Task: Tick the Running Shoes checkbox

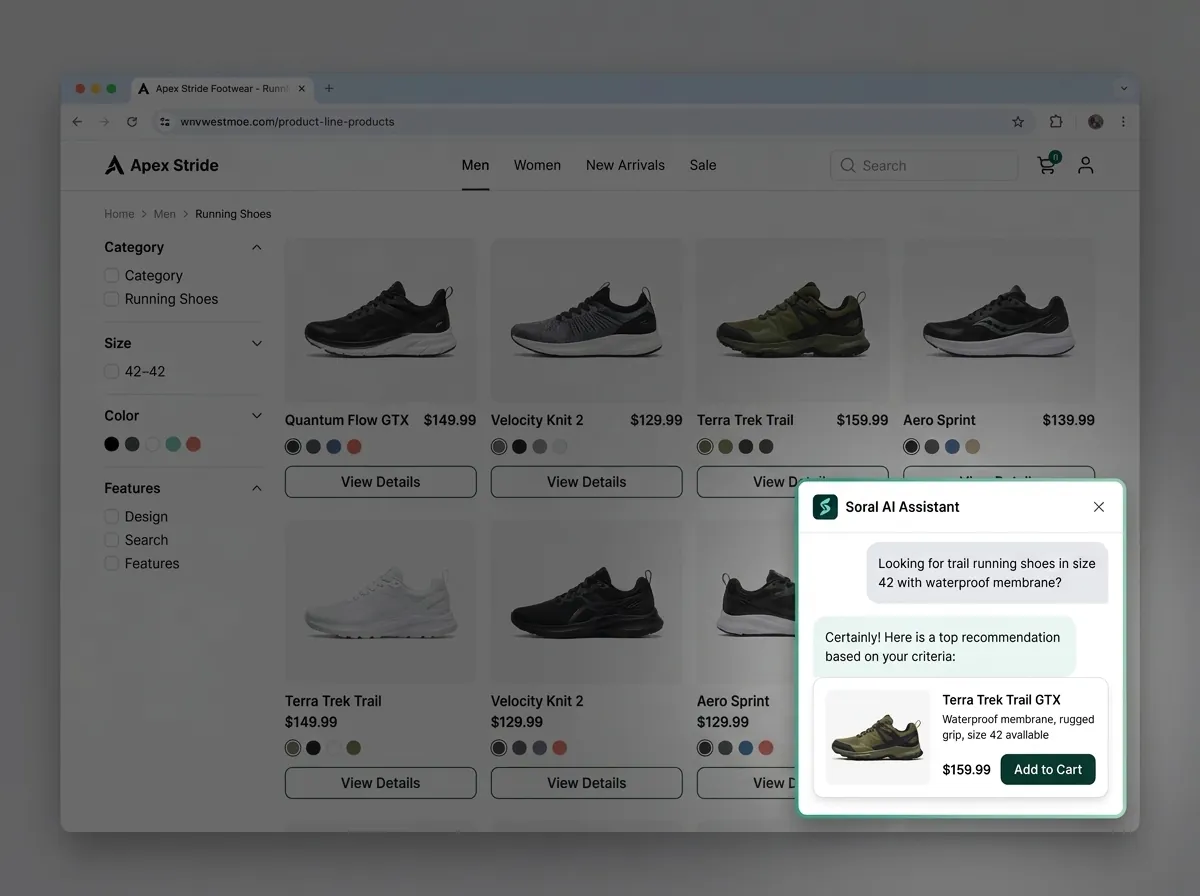Action: pos(112,299)
